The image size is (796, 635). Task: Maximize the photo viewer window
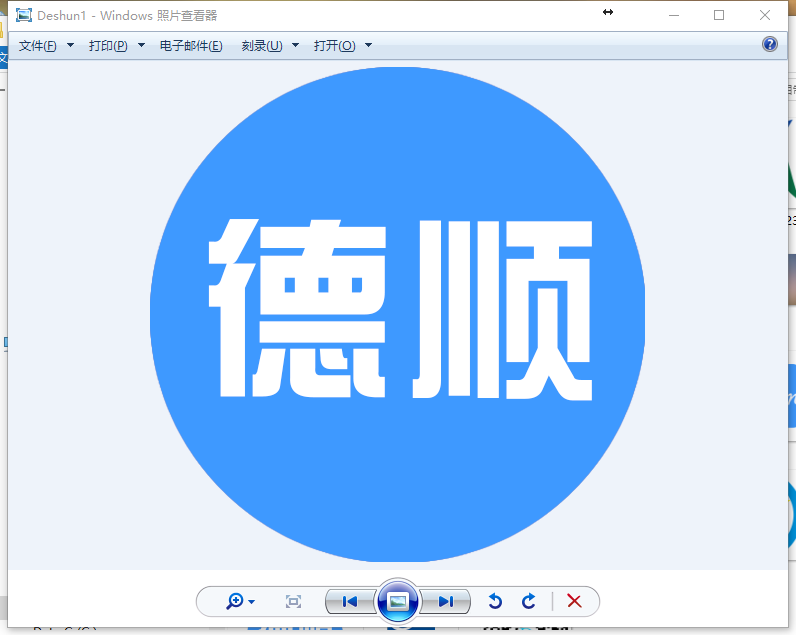[x=719, y=15]
